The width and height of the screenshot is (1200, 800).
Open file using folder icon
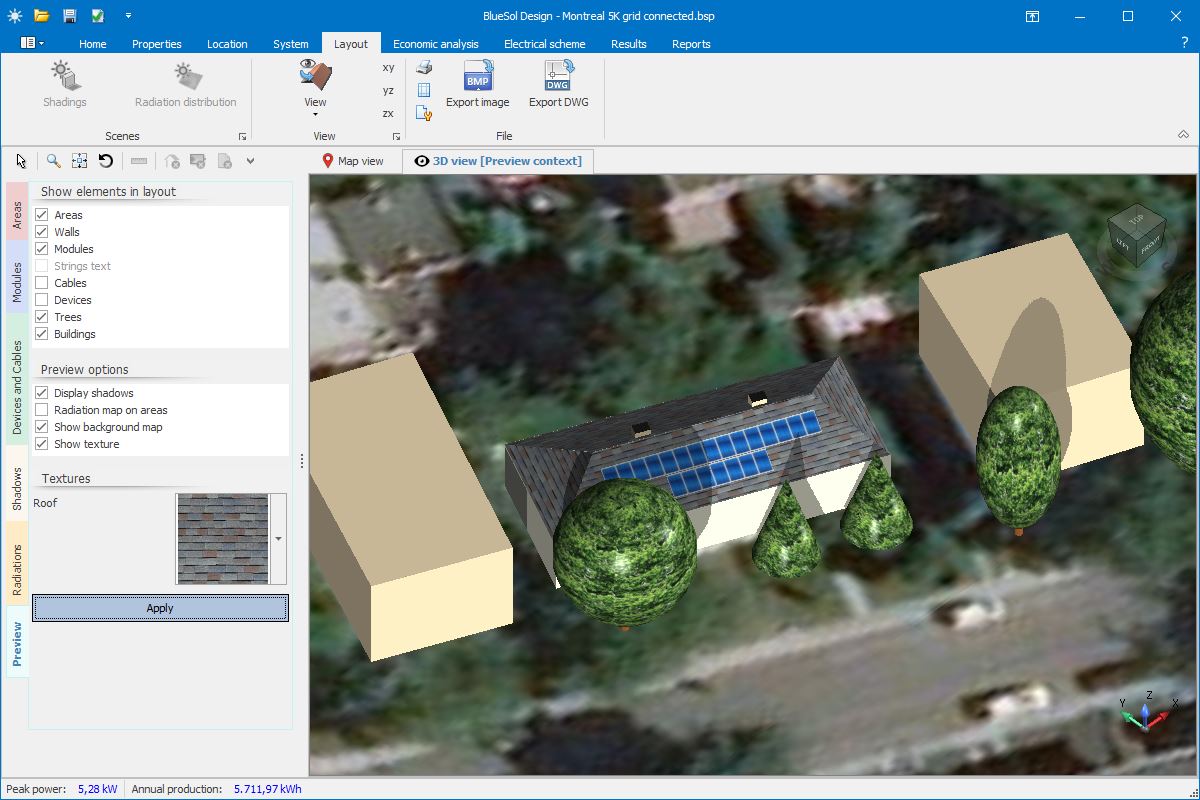[41, 16]
